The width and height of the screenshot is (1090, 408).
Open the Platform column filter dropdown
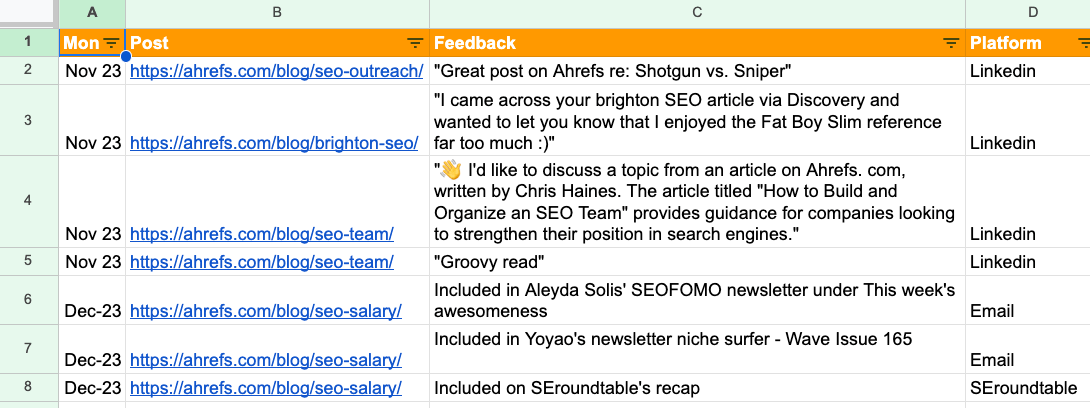[x=1084, y=43]
